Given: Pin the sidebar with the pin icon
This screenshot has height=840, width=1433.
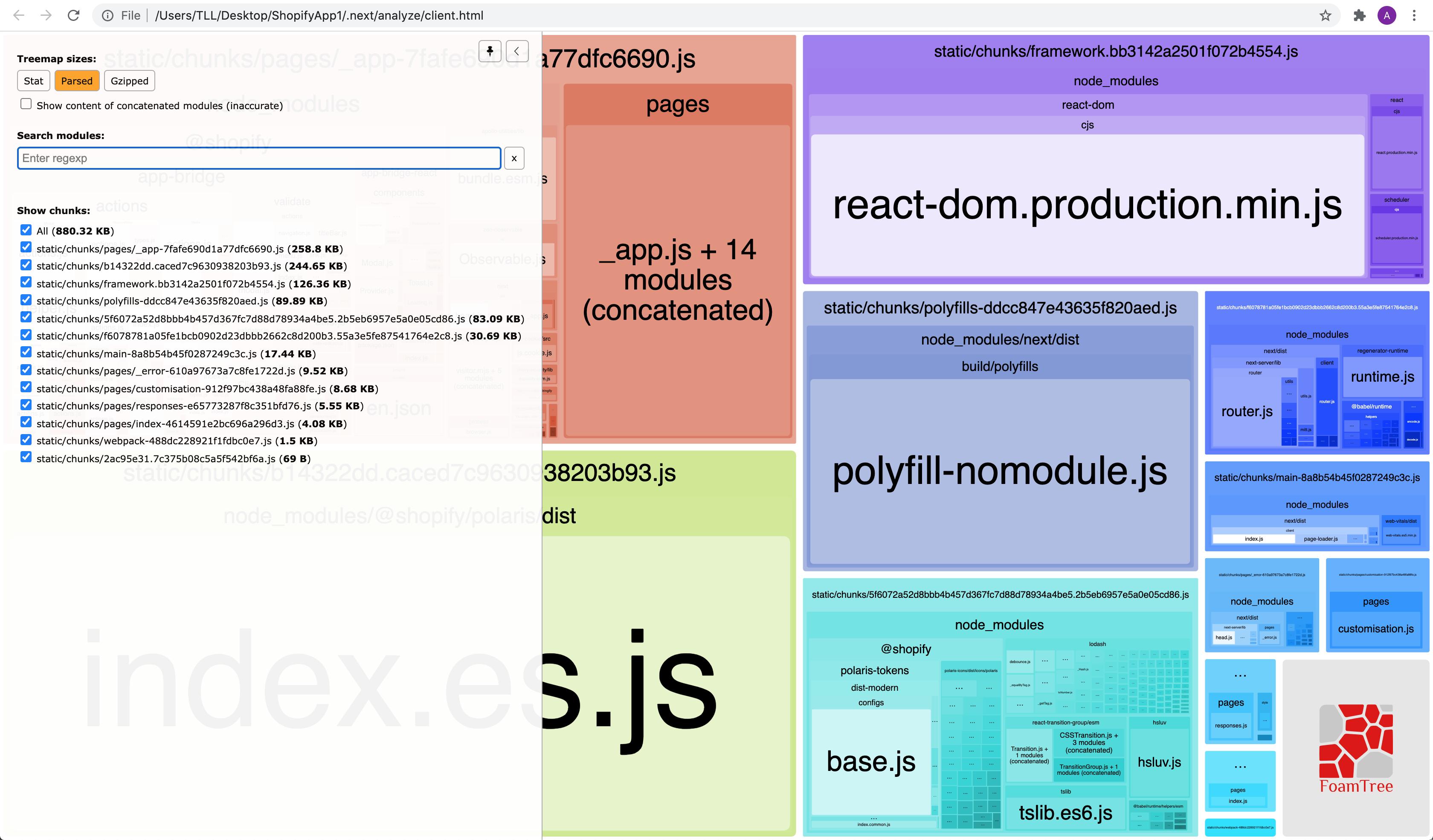Looking at the screenshot, I should [490, 51].
